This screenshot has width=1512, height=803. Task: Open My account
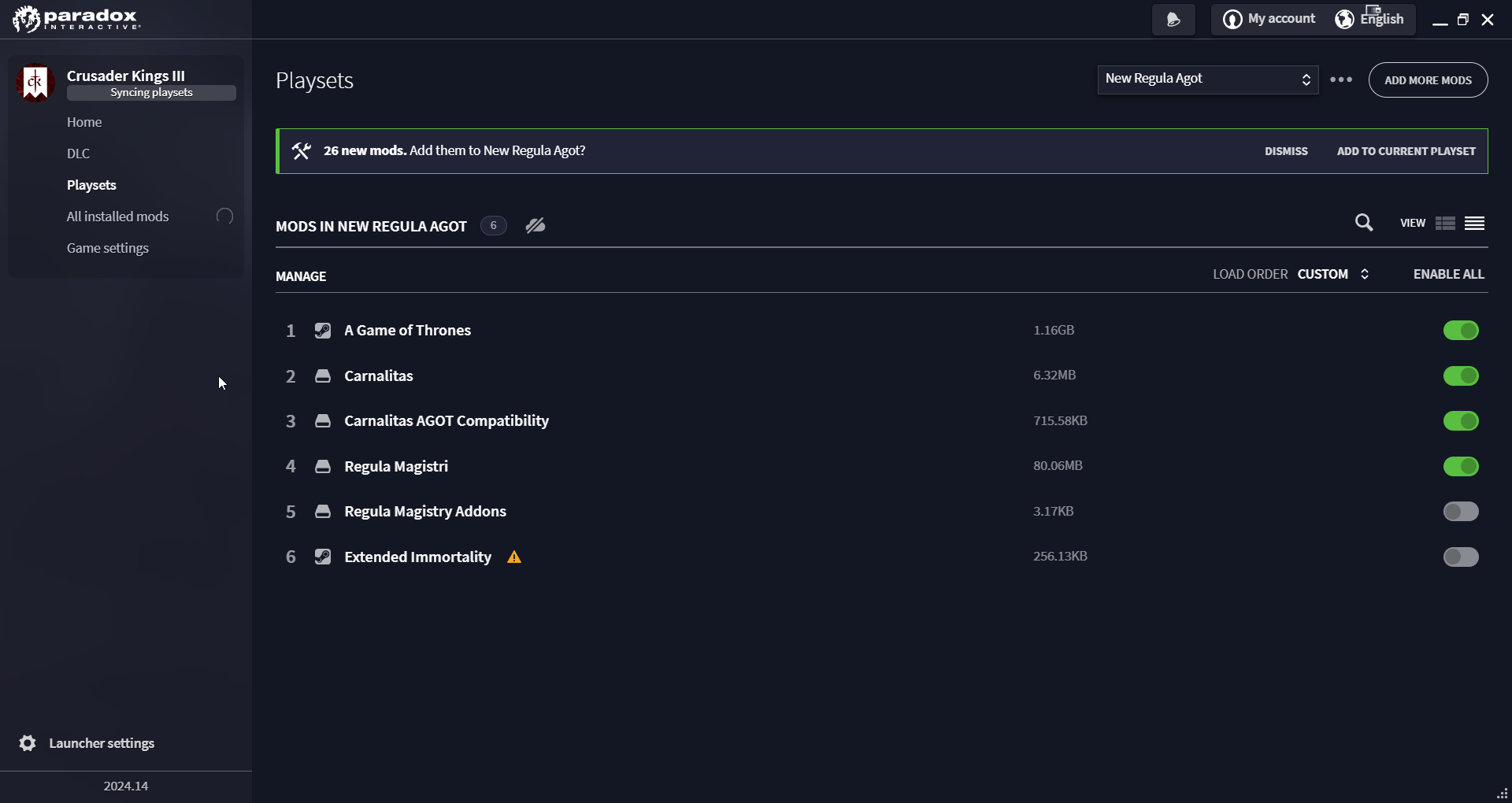(1281, 19)
